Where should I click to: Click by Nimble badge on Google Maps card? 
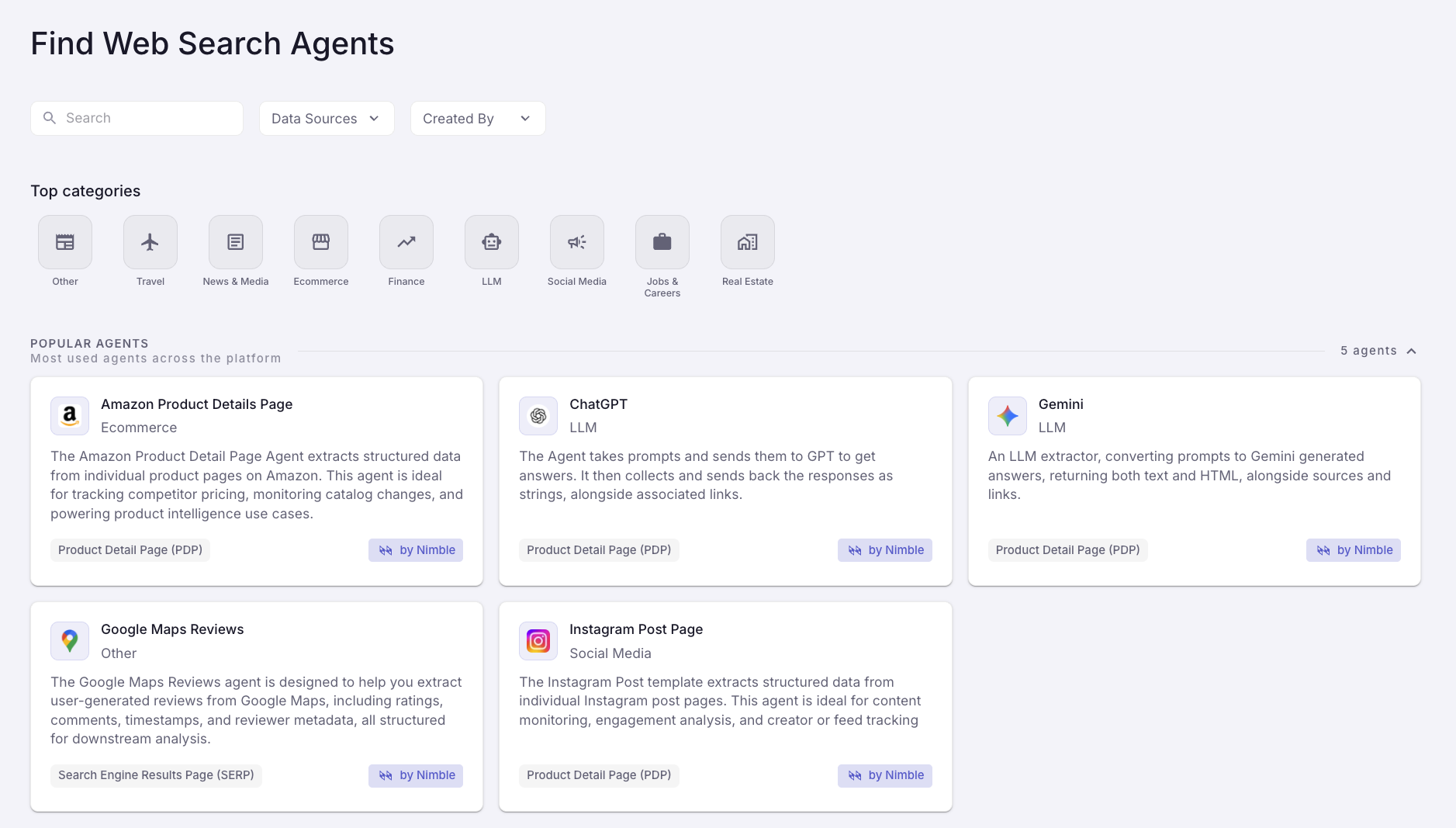pos(416,775)
